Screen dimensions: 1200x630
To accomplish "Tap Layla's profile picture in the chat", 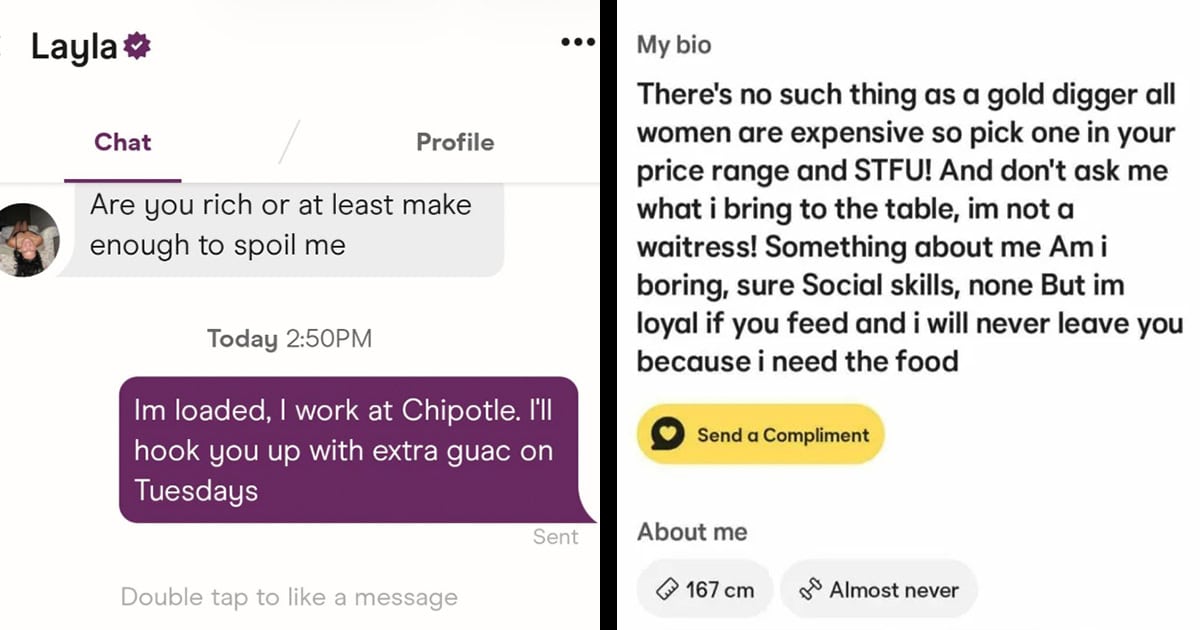I will pos(29,240).
